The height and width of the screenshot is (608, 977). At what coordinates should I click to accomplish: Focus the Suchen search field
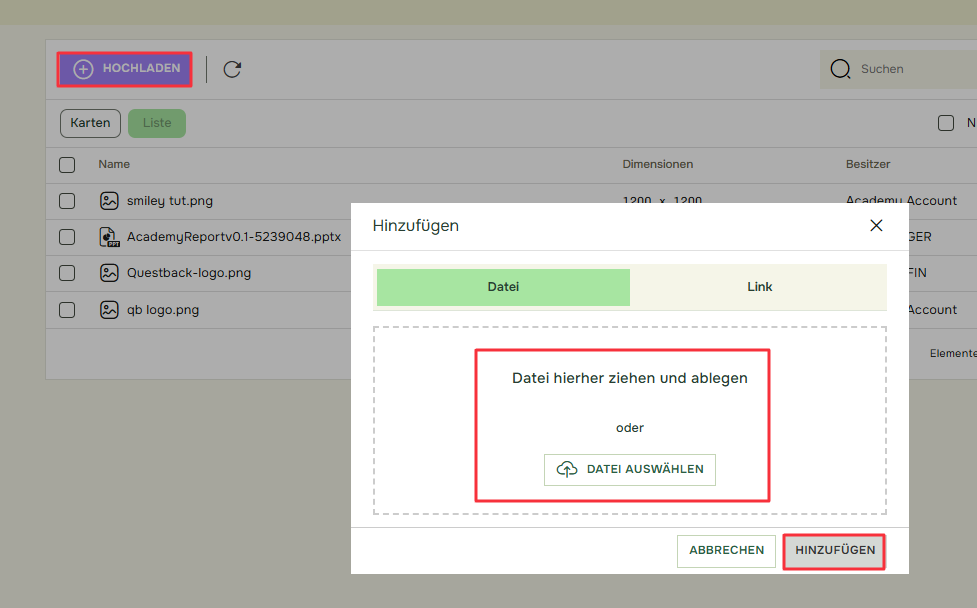pyautogui.click(x=898, y=69)
